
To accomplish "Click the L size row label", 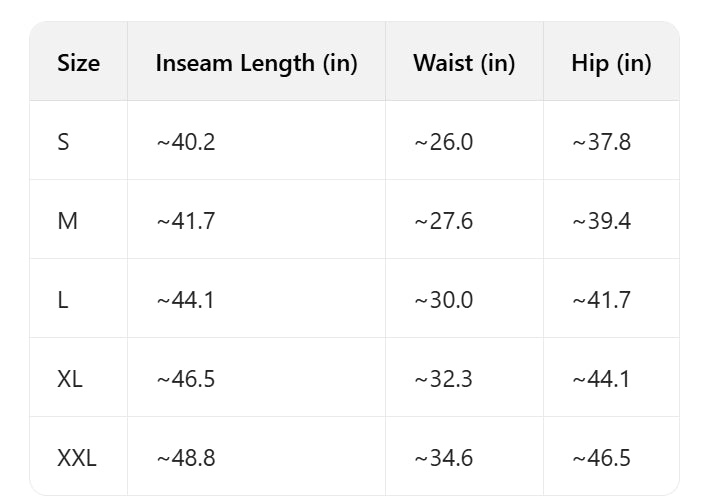I will coord(63,300).
